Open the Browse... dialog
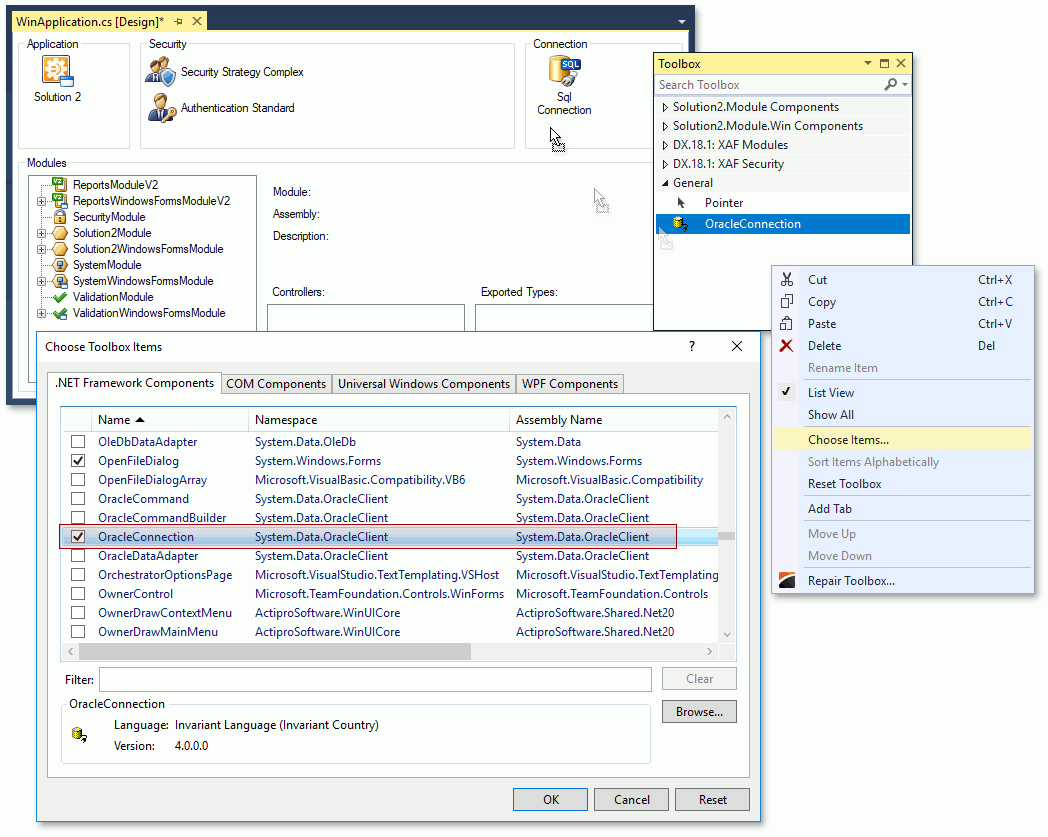Viewport: 1048px width, 837px height. (698, 711)
